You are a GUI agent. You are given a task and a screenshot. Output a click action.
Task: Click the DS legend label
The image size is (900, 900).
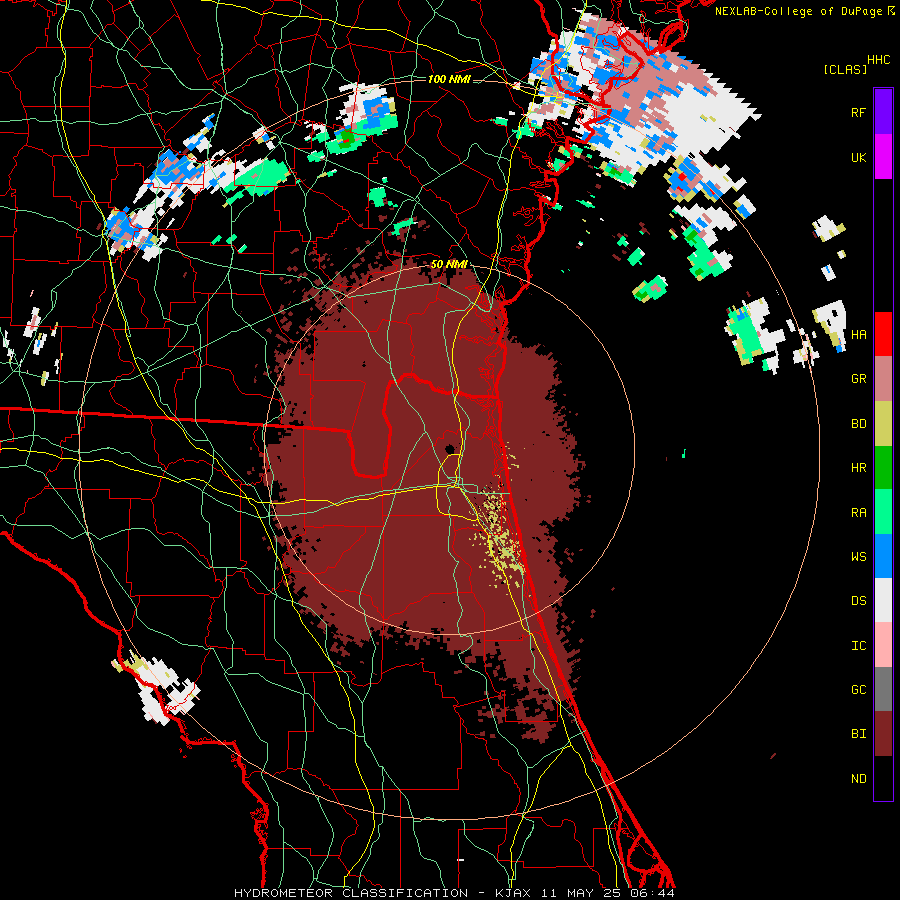click(x=858, y=601)
